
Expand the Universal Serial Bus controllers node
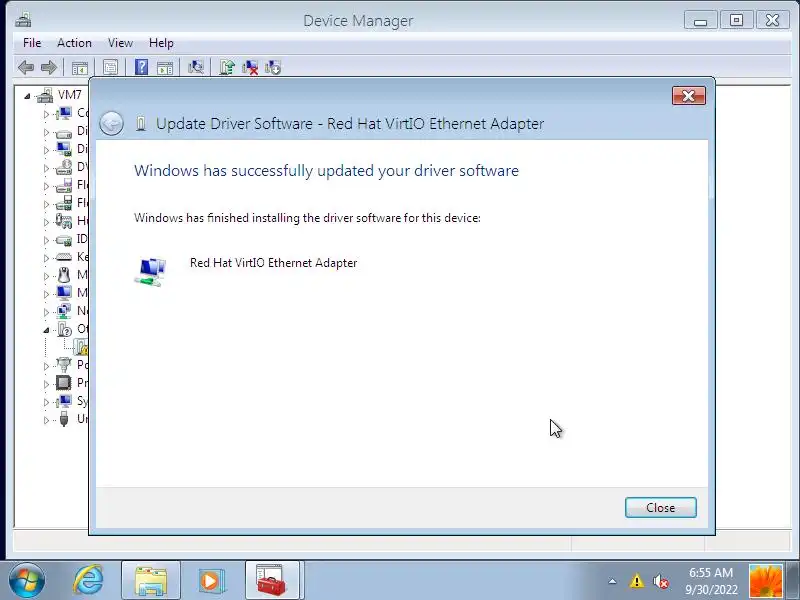tap(46, 420)
